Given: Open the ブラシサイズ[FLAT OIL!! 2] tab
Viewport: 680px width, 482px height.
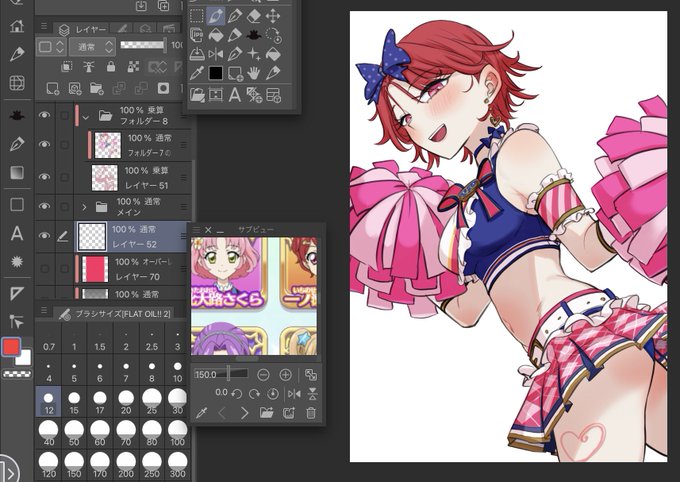Looking at the screenshot, I should [115, 313].
